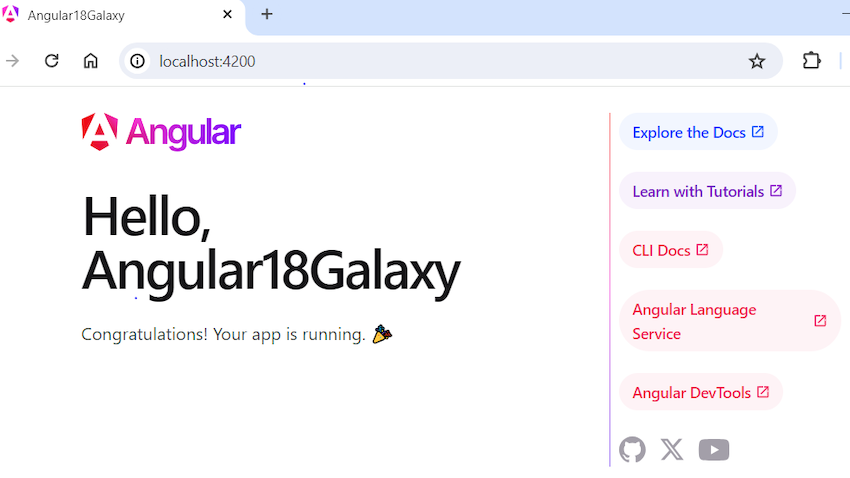View site information icon in address bar
This screenshot has height=478, width=850.
point(138,61)
